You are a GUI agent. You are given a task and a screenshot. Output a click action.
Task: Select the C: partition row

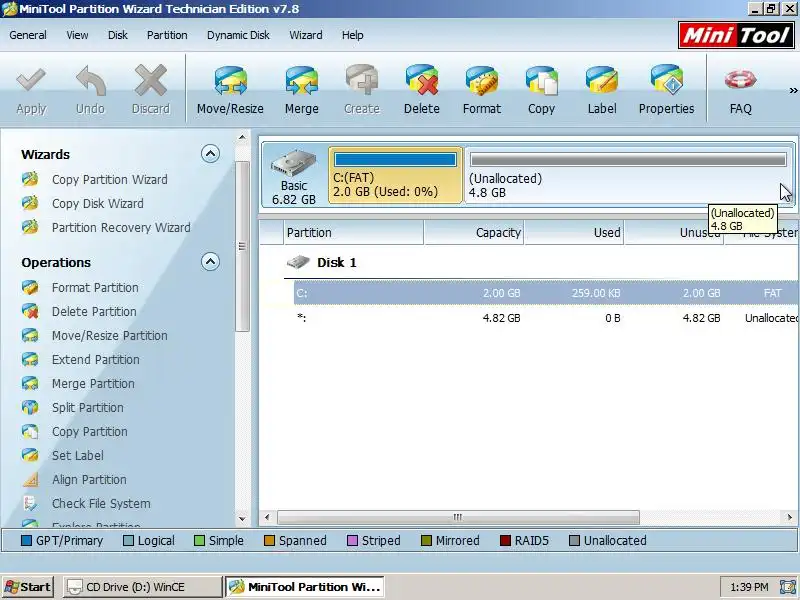click(546, 293)
